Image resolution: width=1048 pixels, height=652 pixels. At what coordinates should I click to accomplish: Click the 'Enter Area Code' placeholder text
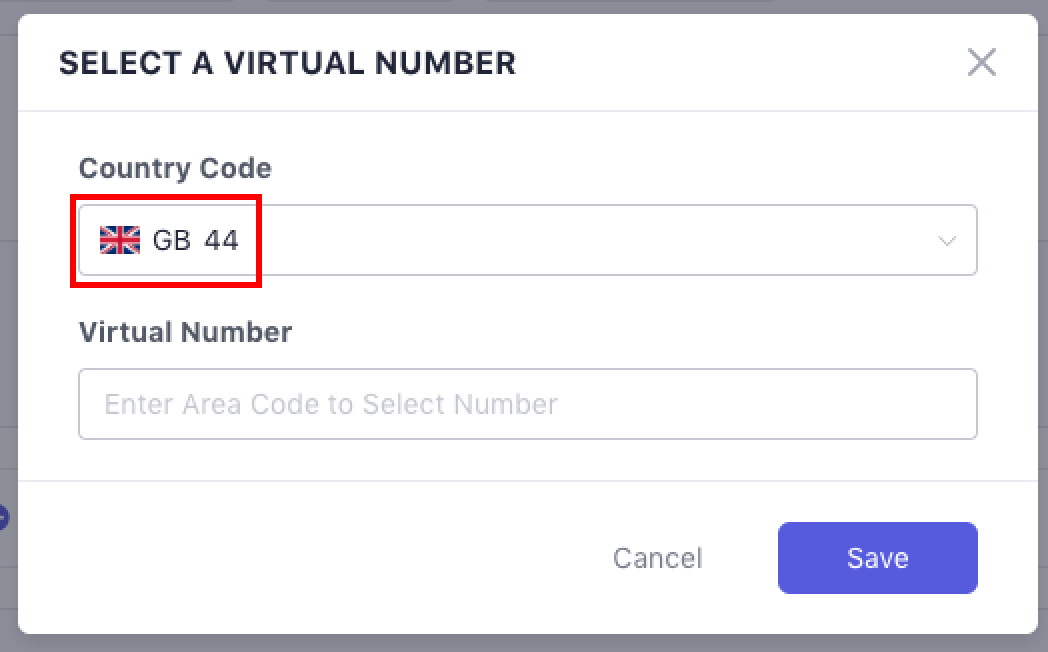point(331,404)
